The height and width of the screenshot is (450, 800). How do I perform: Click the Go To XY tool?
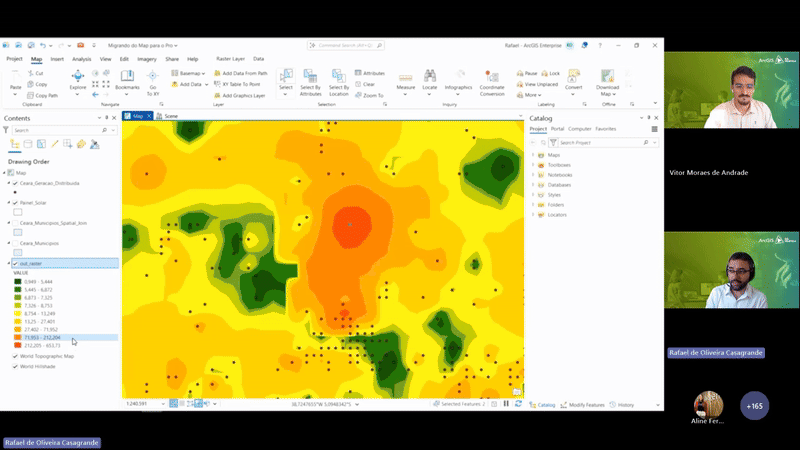point(153,83)
